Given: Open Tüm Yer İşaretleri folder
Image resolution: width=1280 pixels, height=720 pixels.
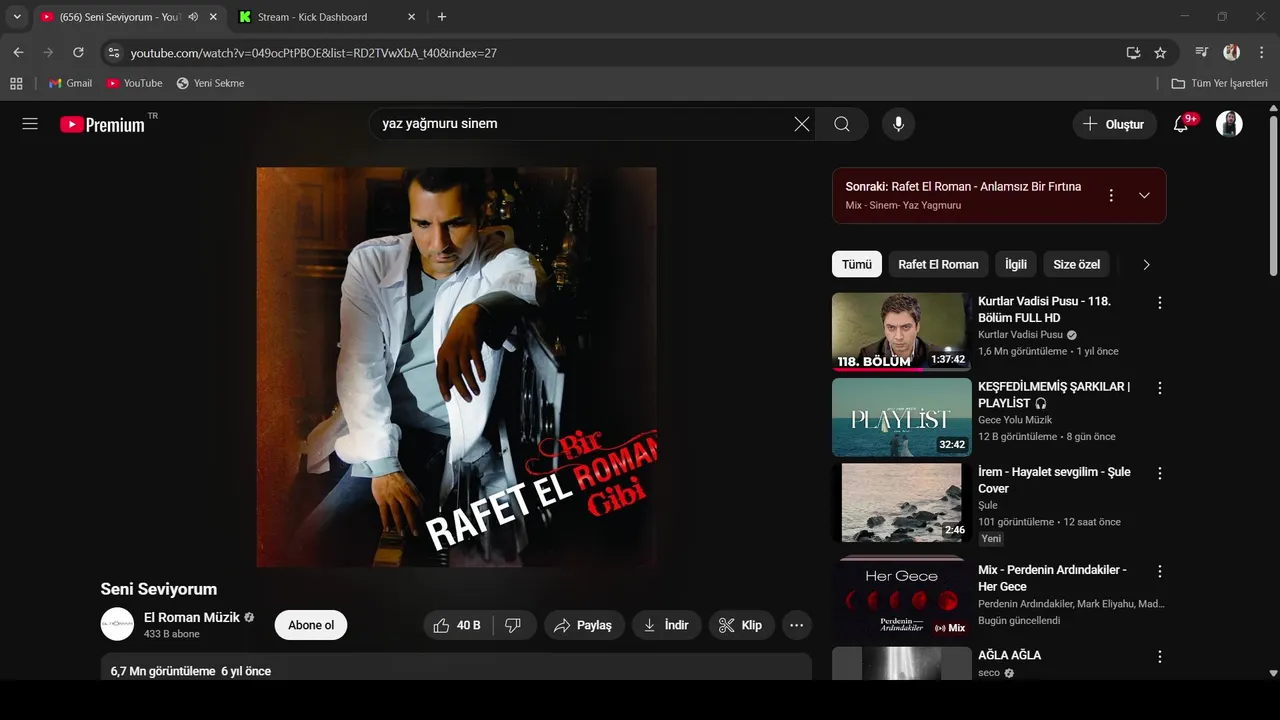Looking at the screenshot, I should (1220, 83).
